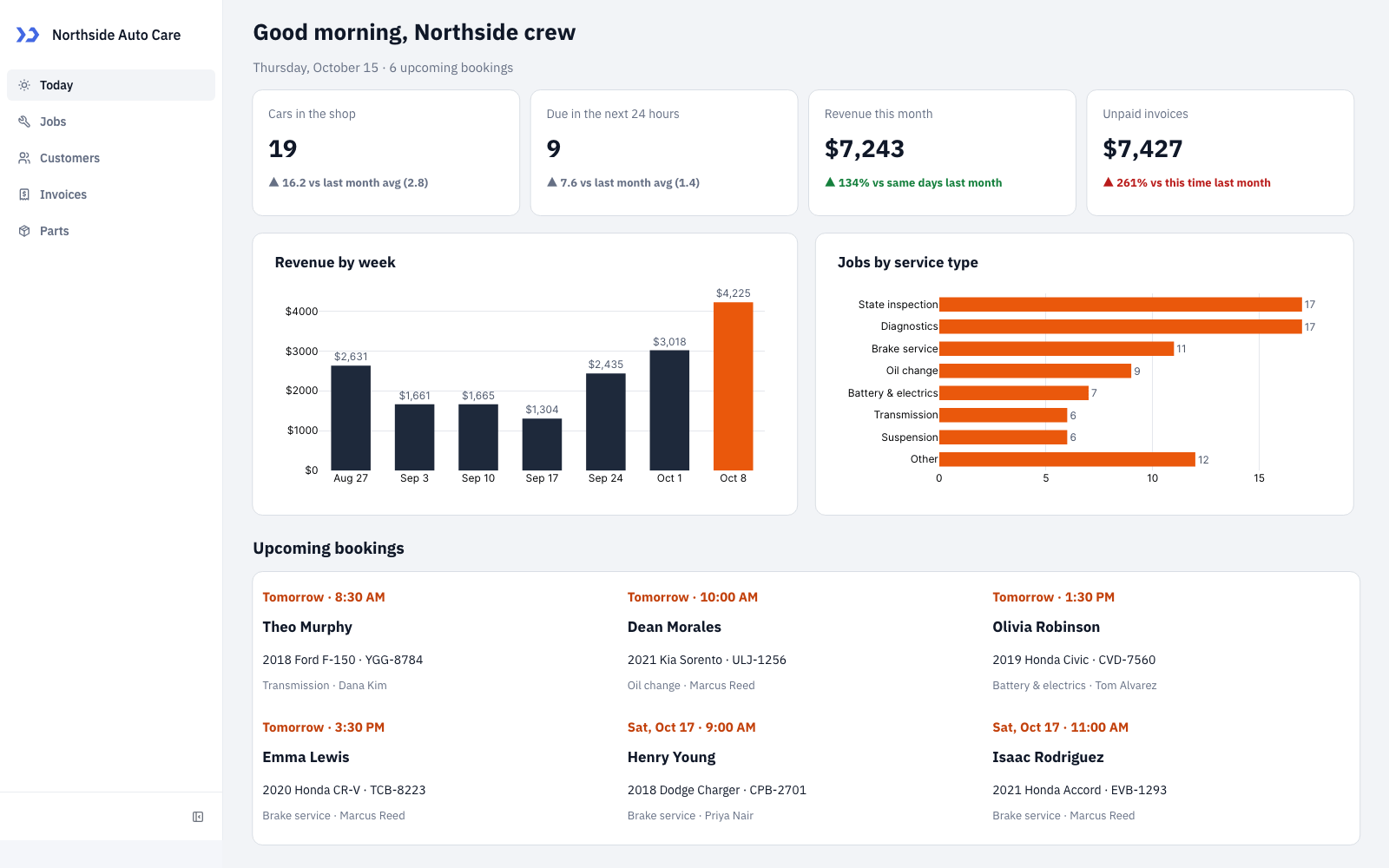Click the Oct 1 revenue bar

(669, 411)
